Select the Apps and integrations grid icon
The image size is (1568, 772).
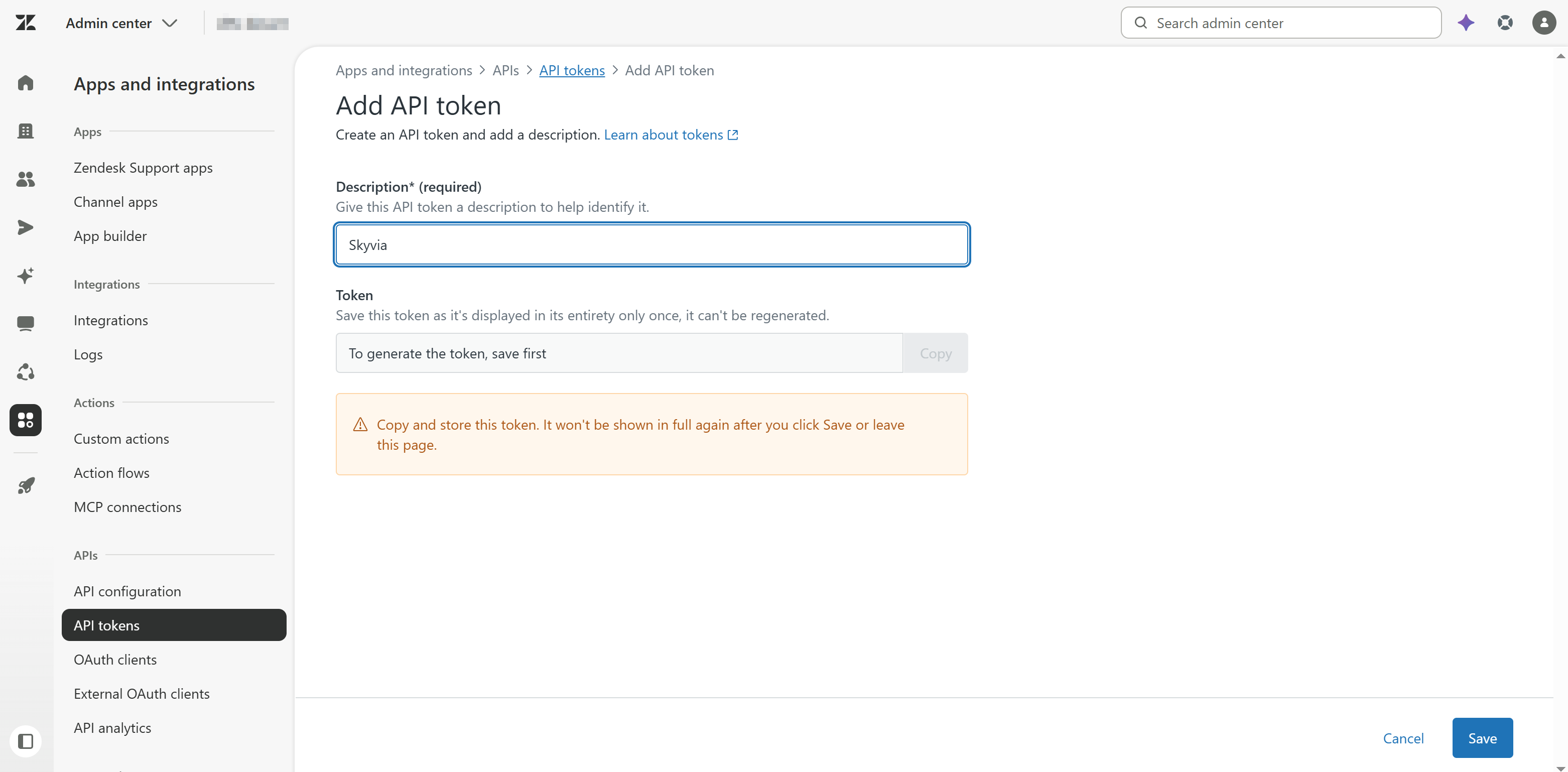tap(26, 420)
